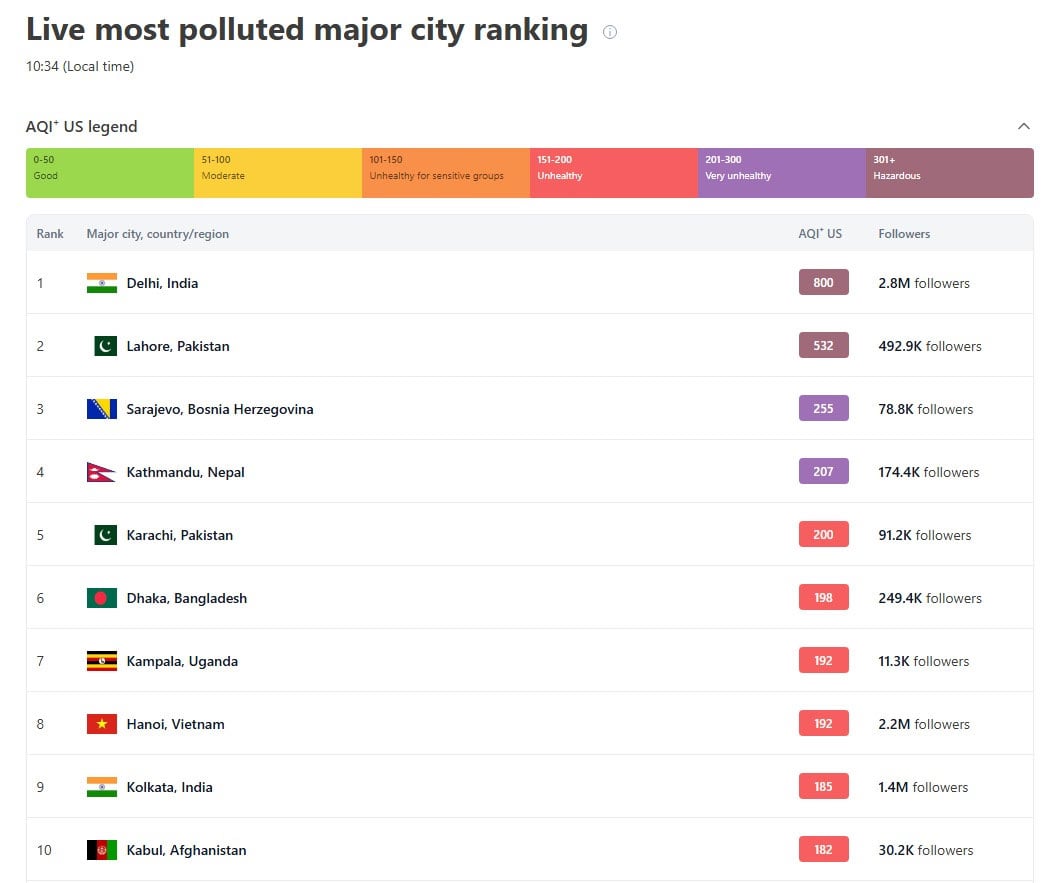Click the green Good 0-50 legend swatch
The height and width of the screenshot is (883, 1064).
[110, 173]
